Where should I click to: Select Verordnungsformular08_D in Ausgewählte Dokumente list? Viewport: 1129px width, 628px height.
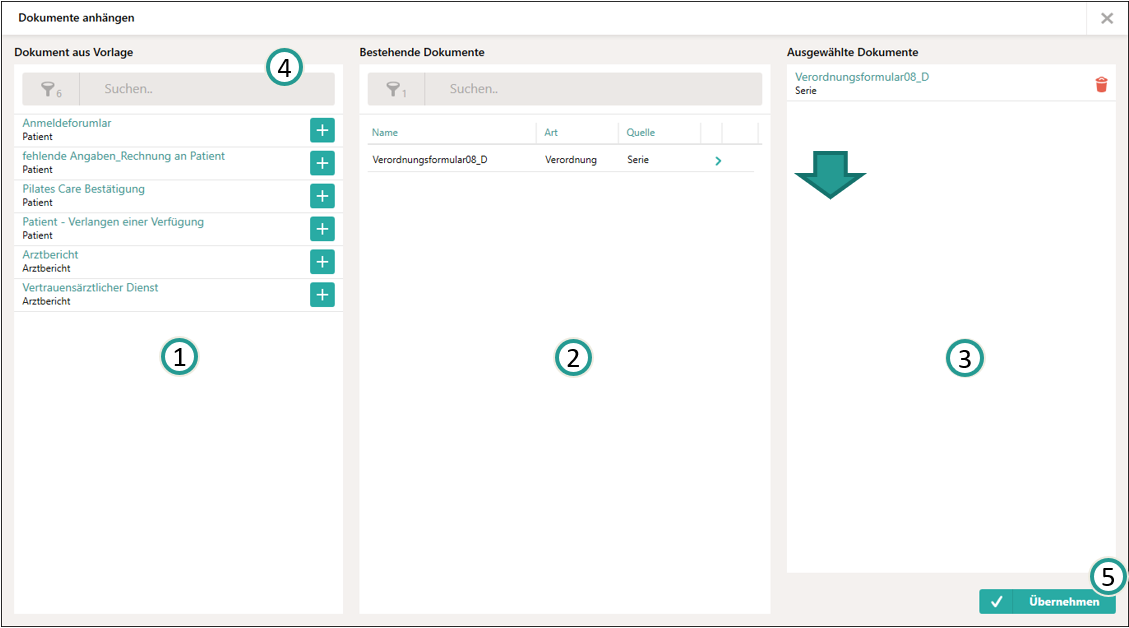[x=861, y=77]
